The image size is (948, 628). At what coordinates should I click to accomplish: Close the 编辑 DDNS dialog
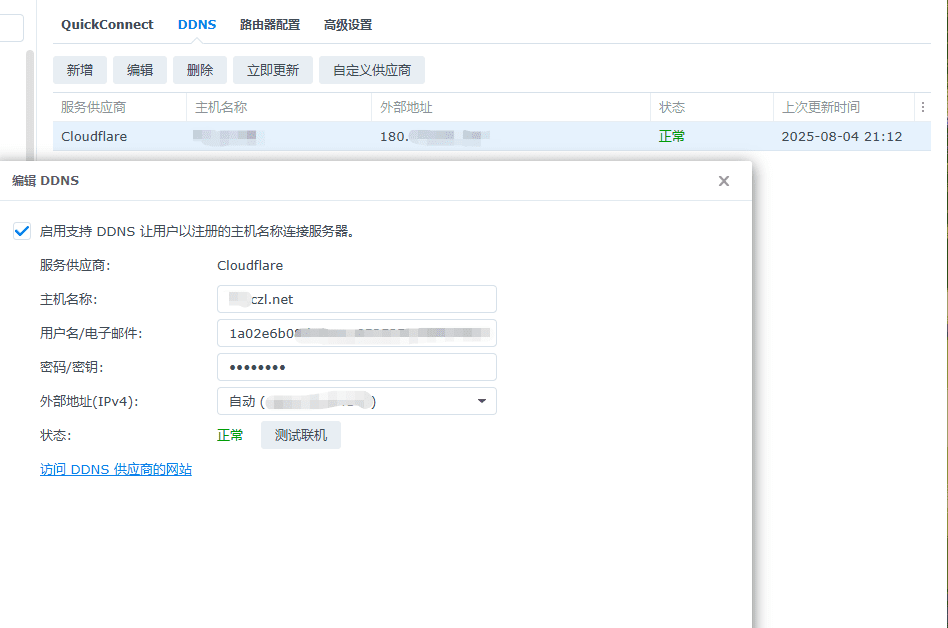pos(724,181)
